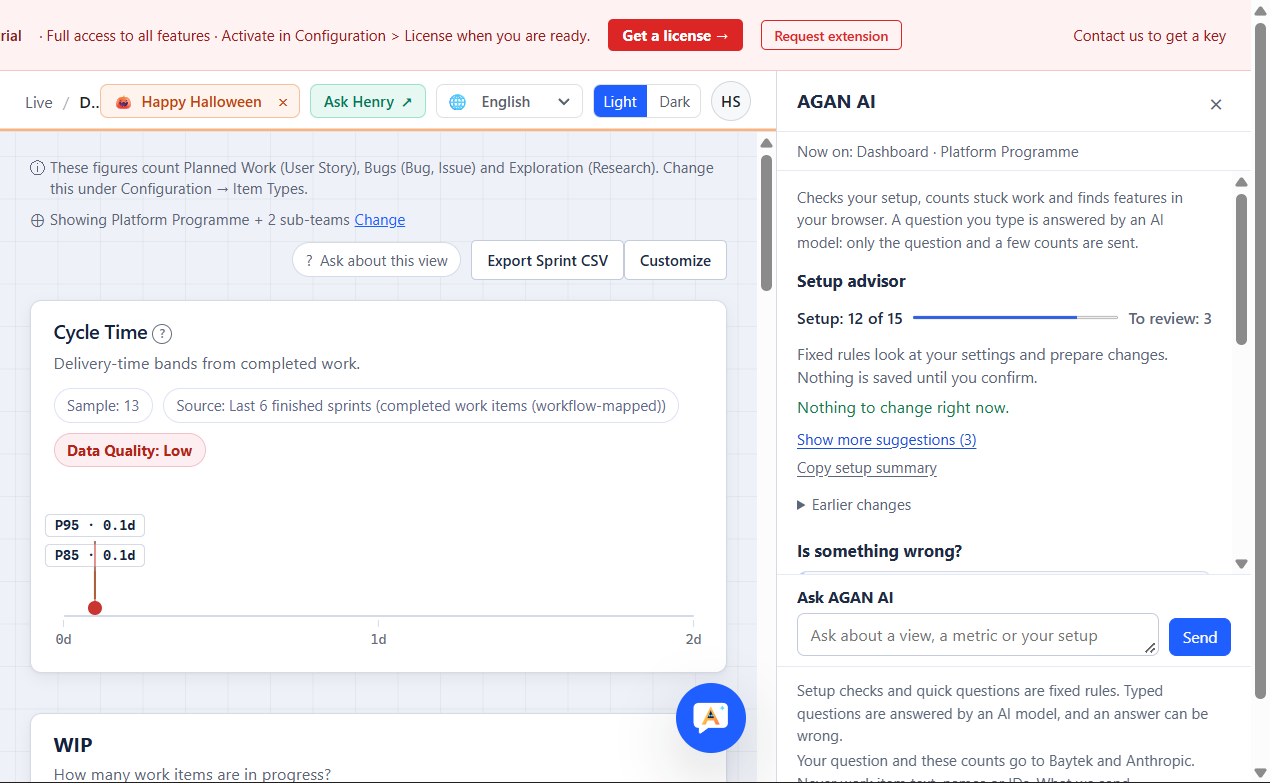Click Get a license button
Image resolution: width=1270 pixels, height=783 pixels.
675,36
